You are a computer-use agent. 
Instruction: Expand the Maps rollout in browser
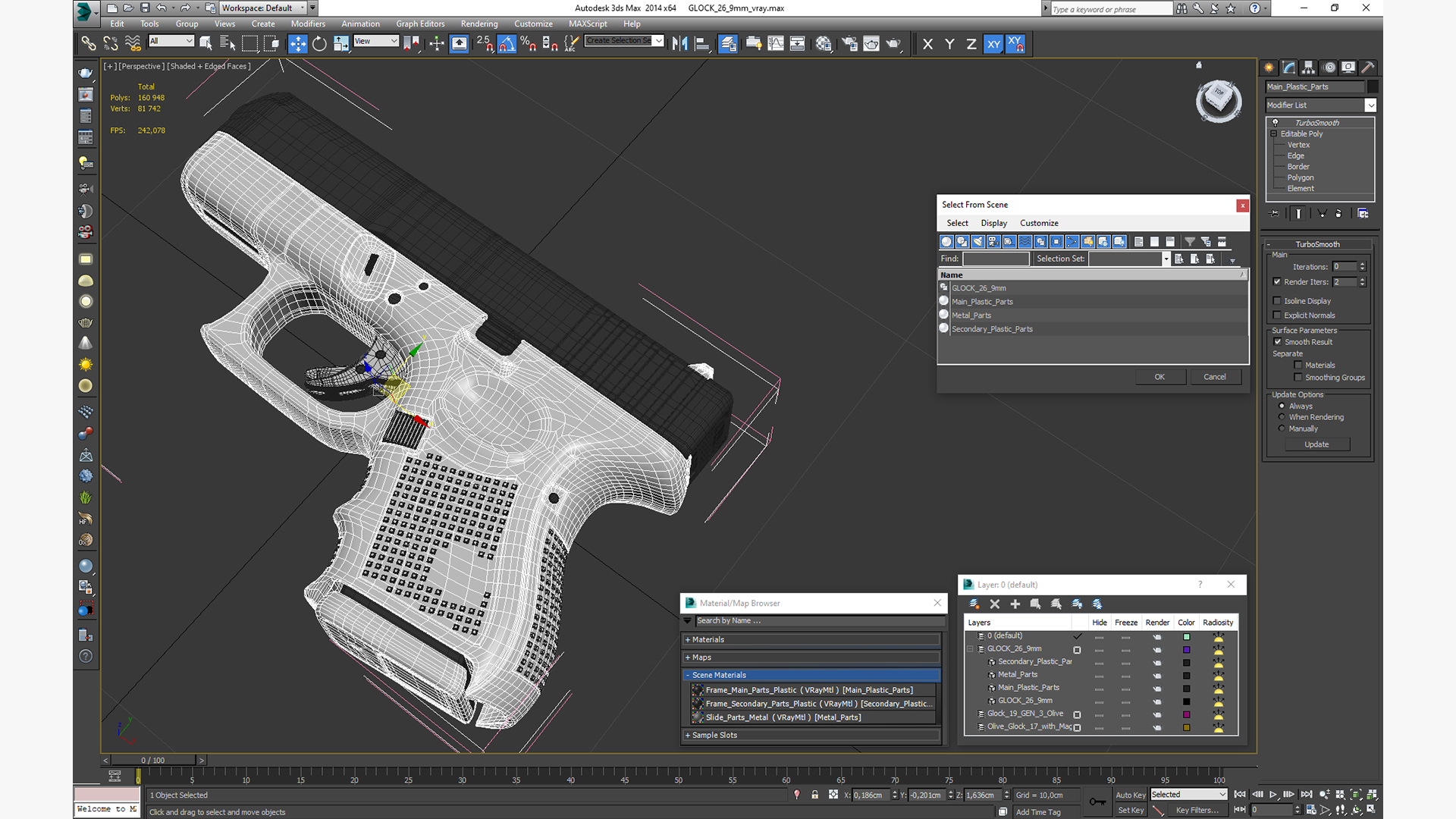tap(811, 657)
